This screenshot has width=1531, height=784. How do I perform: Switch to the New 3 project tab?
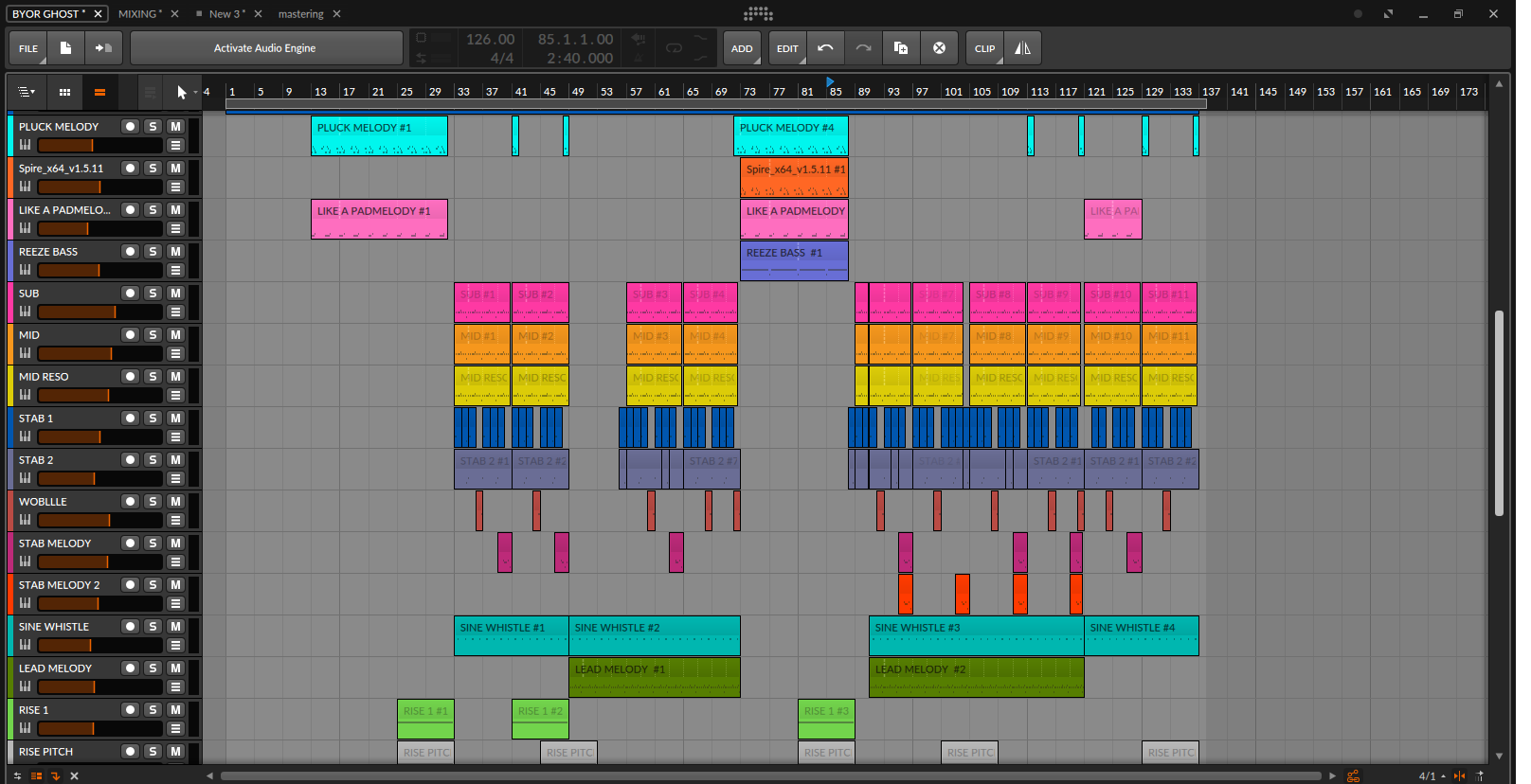(x=226, y=14)
